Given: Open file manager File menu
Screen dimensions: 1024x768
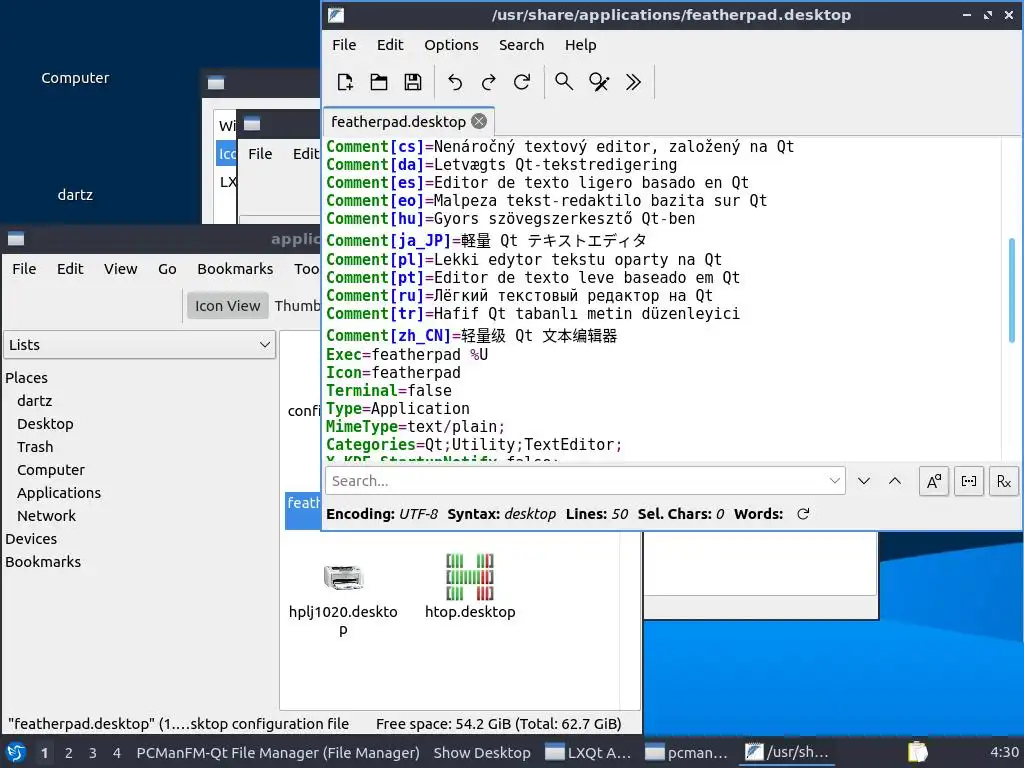Looking at the screenshot, I should coord(24,269).
